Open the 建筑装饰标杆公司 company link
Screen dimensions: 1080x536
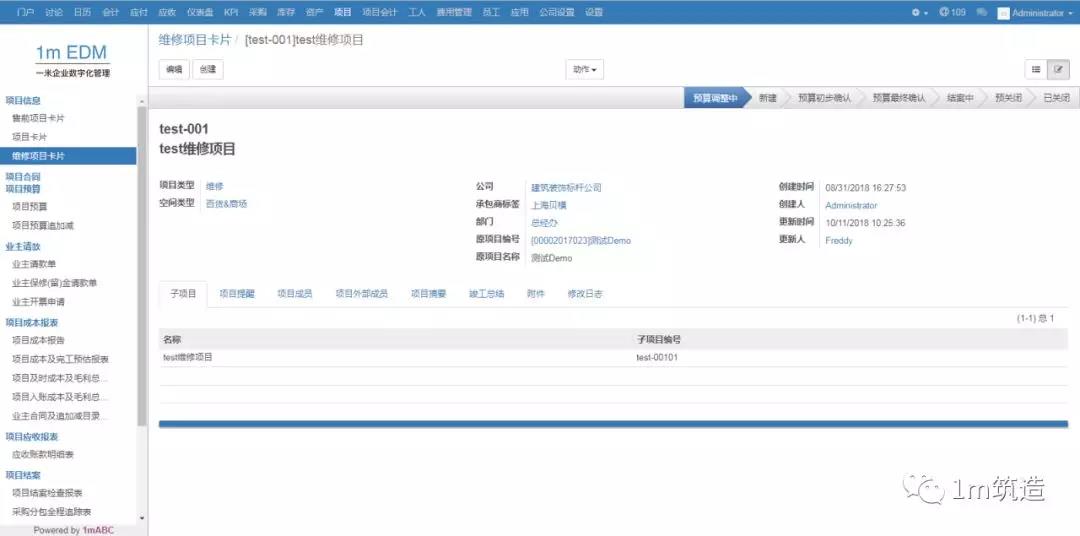tap(566, 187)
